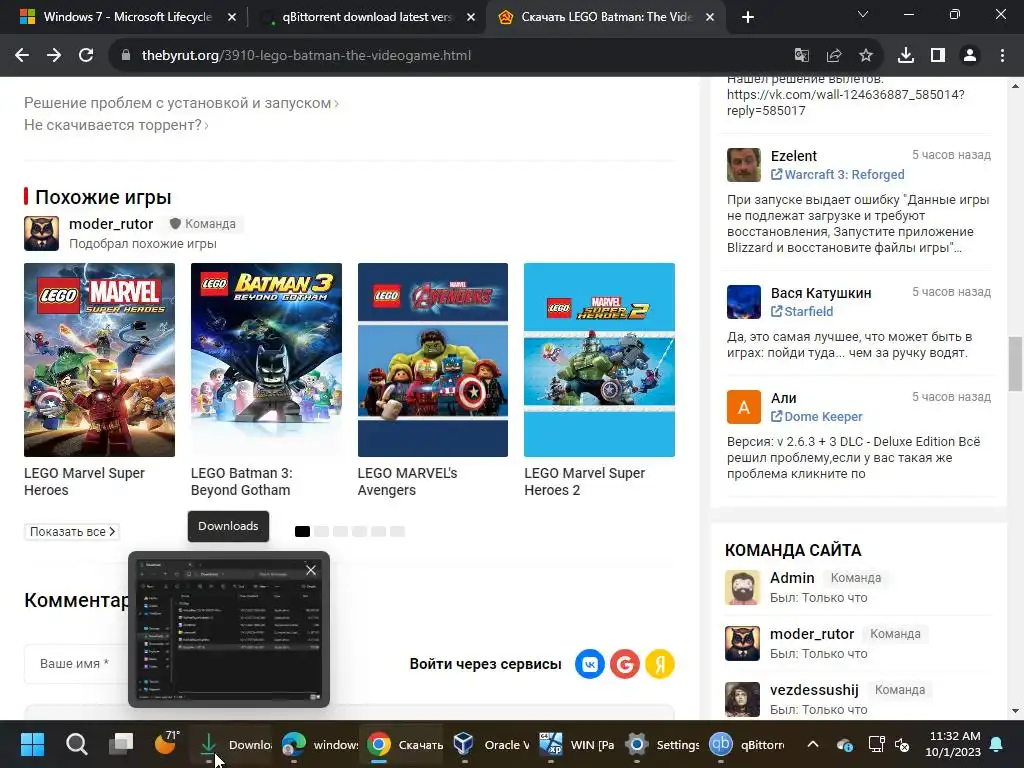
Task: Click muted volume icon in system tray
Action: tap(902, 744)
